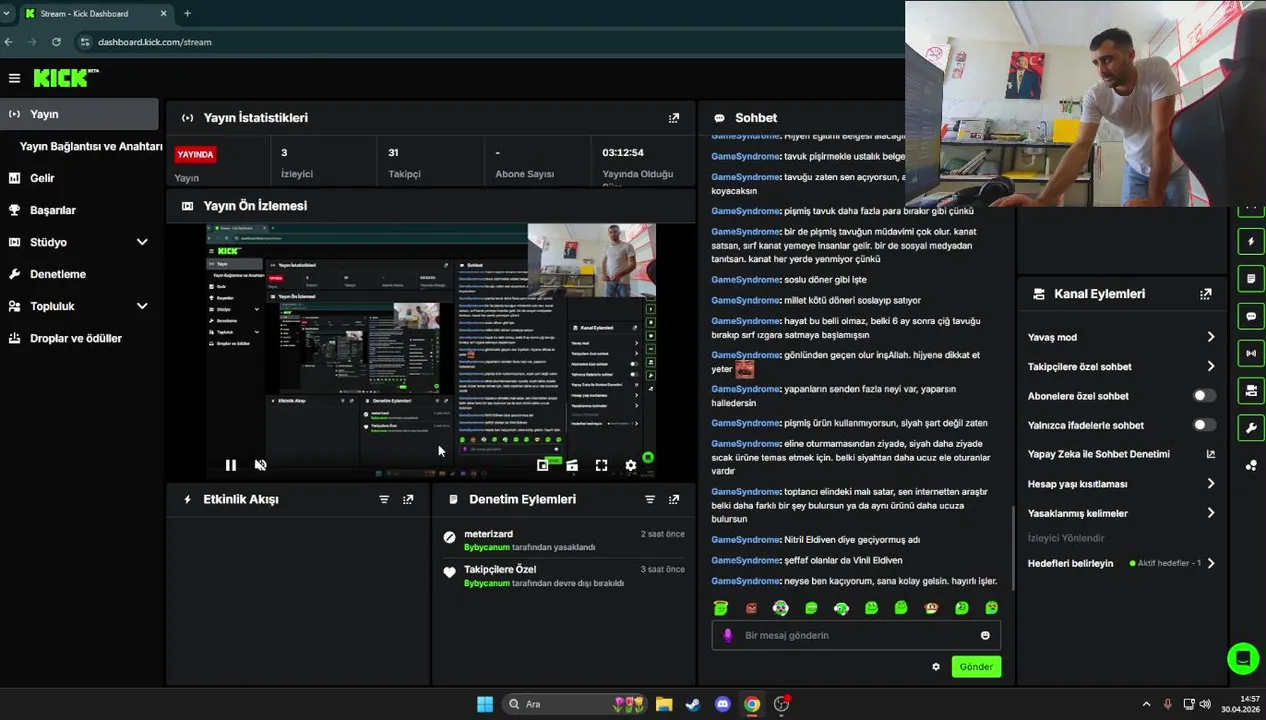Click the meterizard moderation entry
Screen dimensions: 1266x720
click(x=564, y=540)
